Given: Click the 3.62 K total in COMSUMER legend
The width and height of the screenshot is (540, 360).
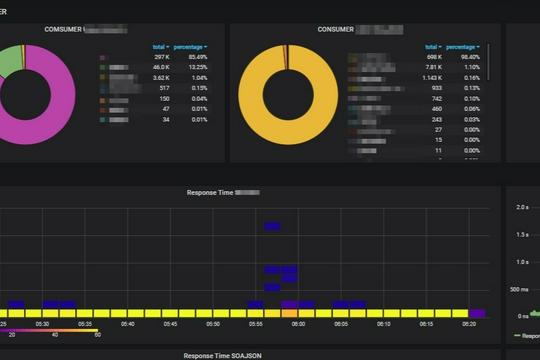Looking at the screenshot, I should (x=161, y=78).
